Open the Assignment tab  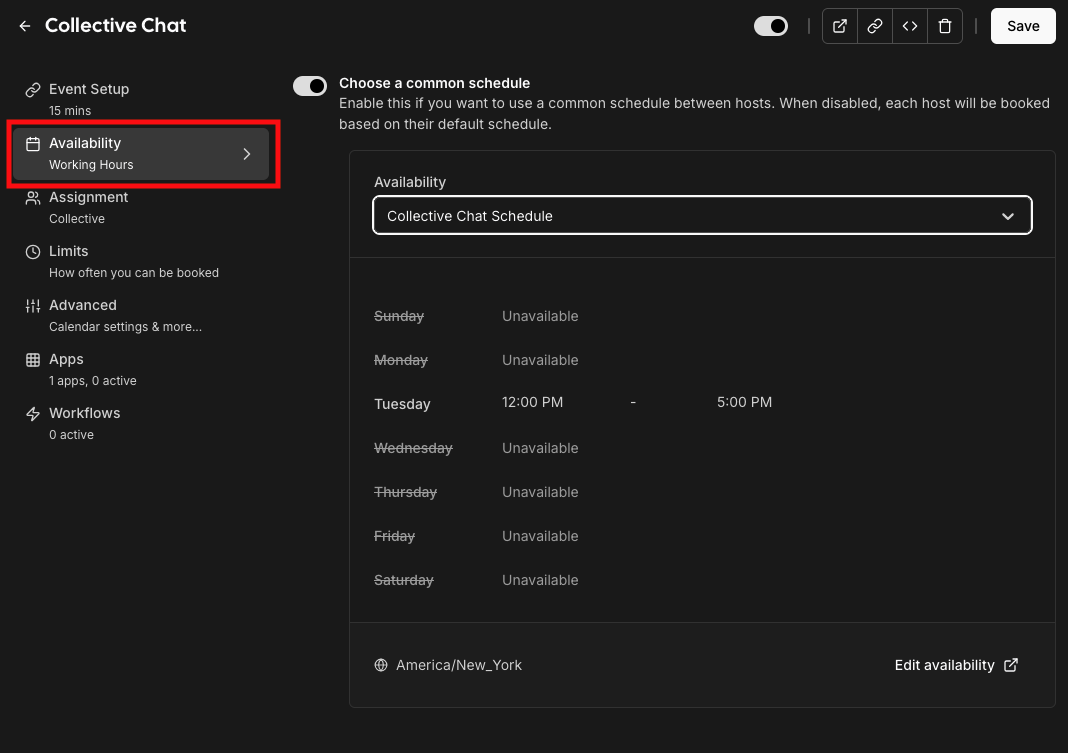click(141, 208)
